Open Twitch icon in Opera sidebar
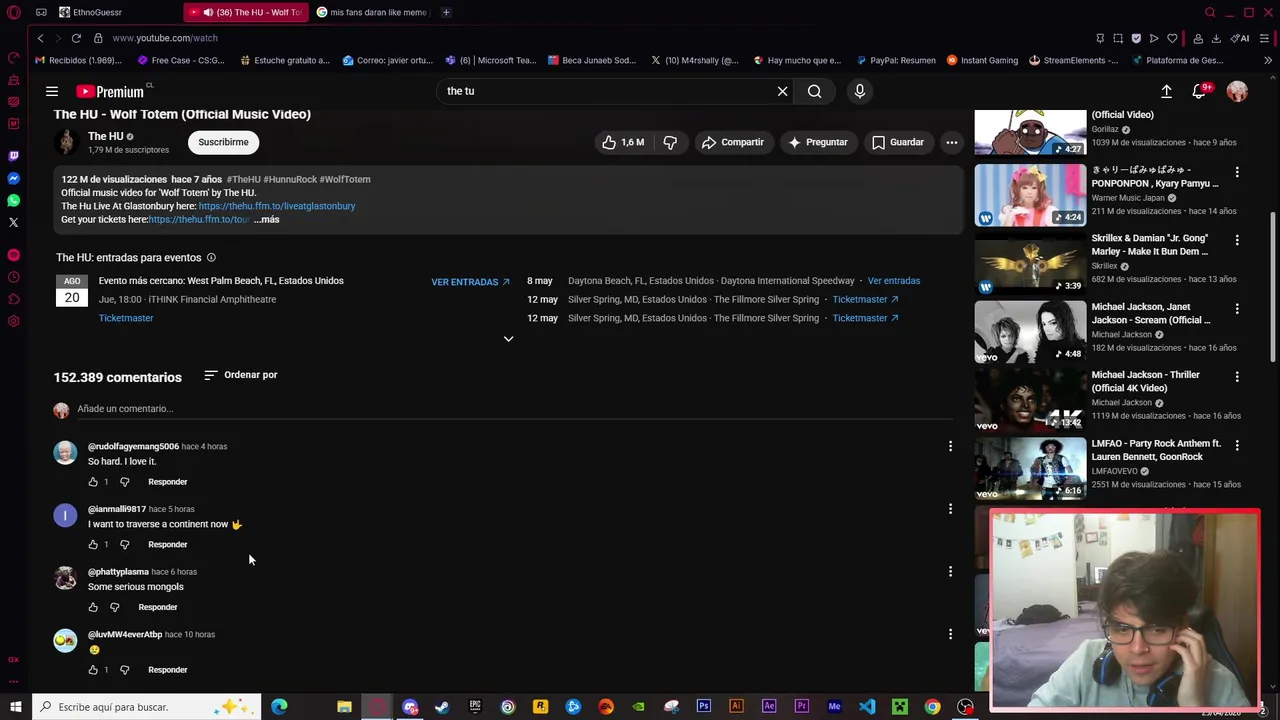The width and height of the screenshot is (1280, 720). pyautogui.click(x=13, y=156)
